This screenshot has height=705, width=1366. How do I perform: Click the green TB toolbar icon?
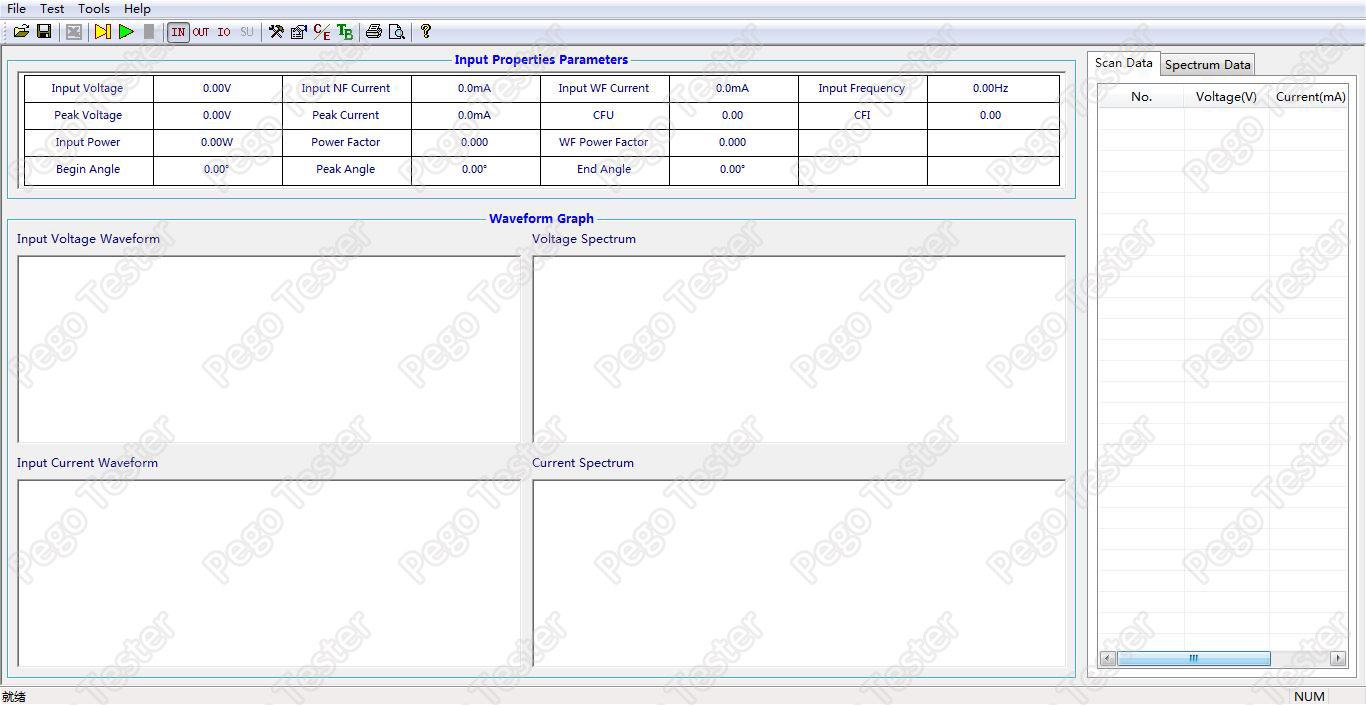(x=345, y=32)
